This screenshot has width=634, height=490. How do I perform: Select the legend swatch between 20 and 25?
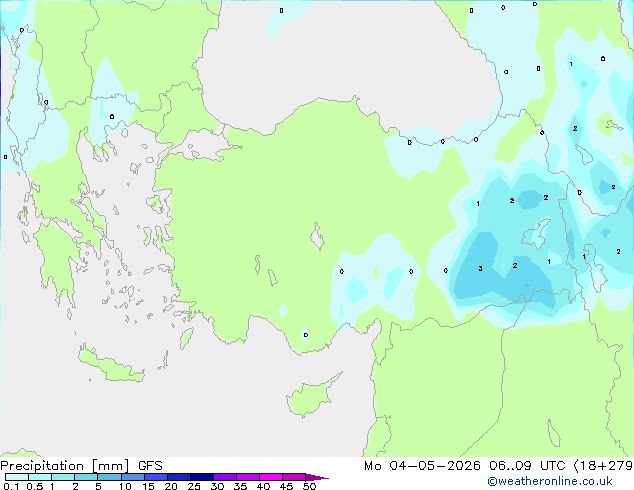[179, 477]
